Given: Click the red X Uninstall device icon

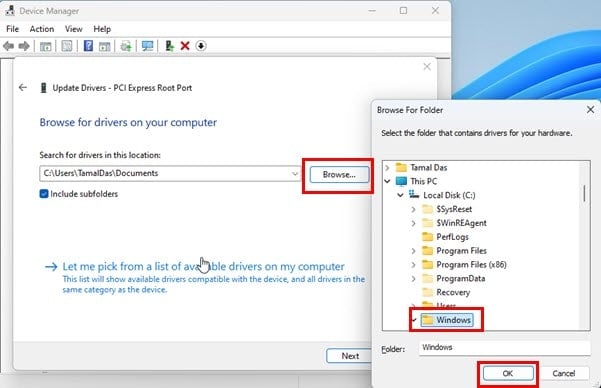Looking at the screenshot, I should coord(185,46).
